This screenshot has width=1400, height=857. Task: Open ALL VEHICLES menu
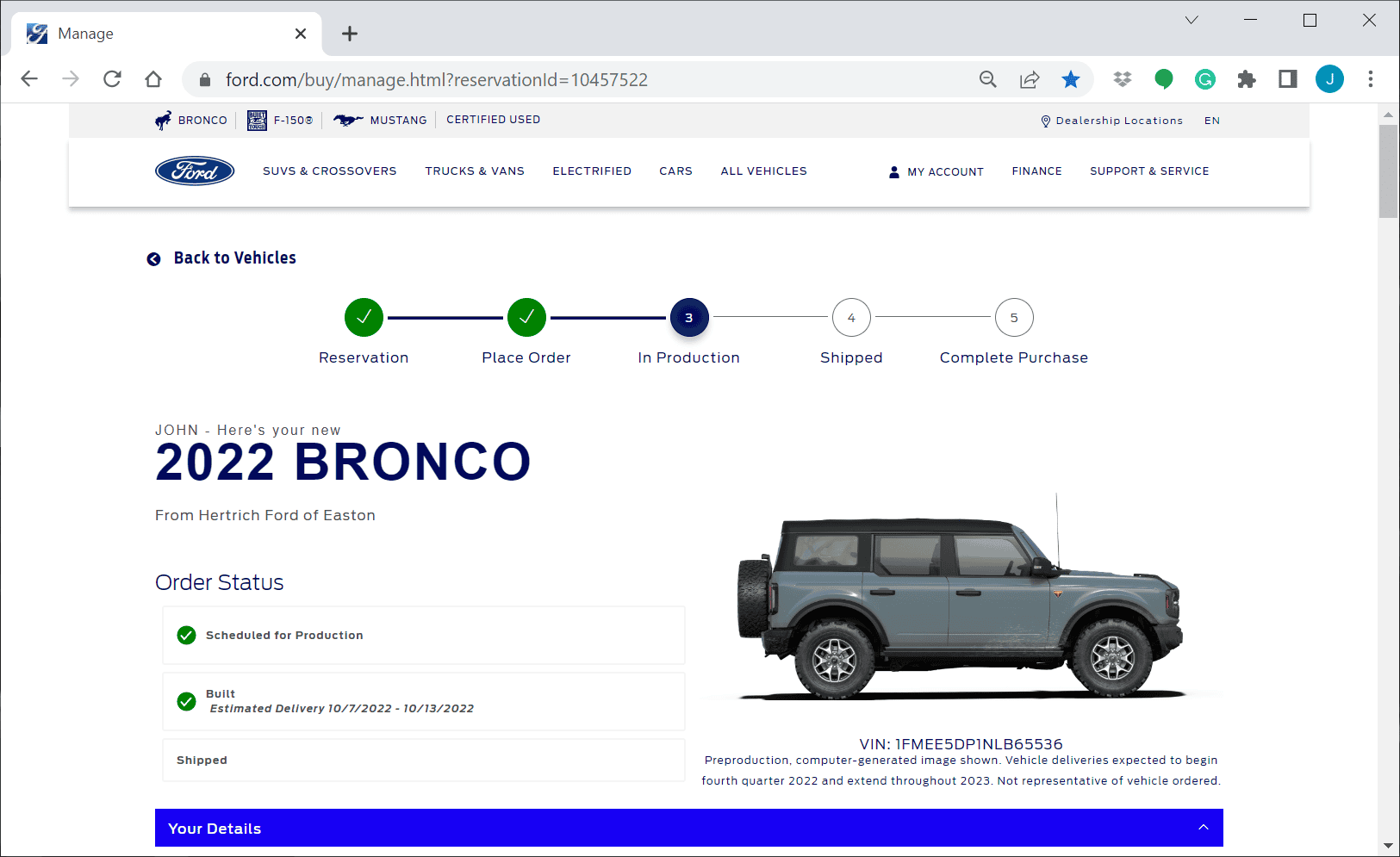tap(764, 171)
